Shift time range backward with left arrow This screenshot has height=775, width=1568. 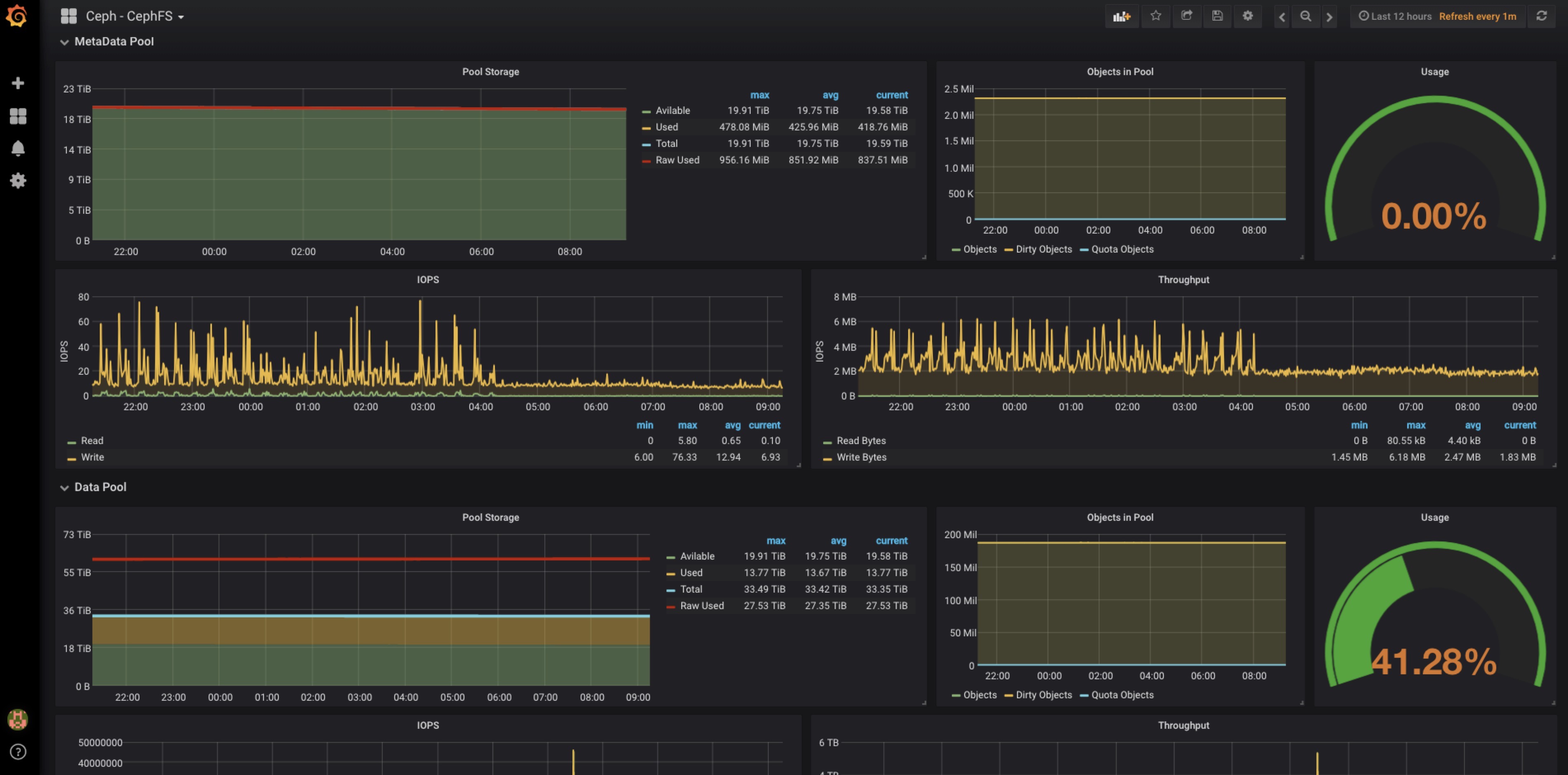1281,17
